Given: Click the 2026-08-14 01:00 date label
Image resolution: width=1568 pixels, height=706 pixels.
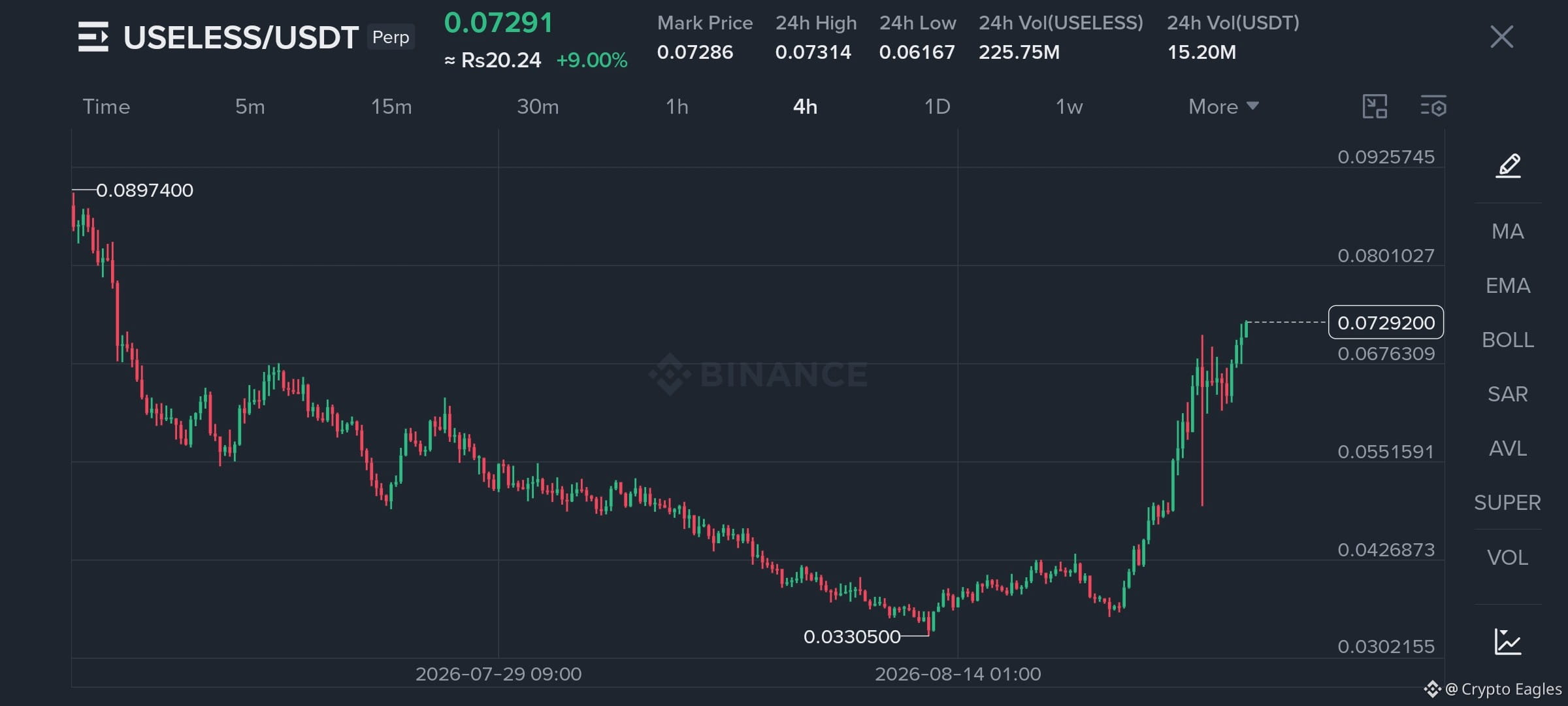Looking at the screenshot, I should click(x=958, y=674).
